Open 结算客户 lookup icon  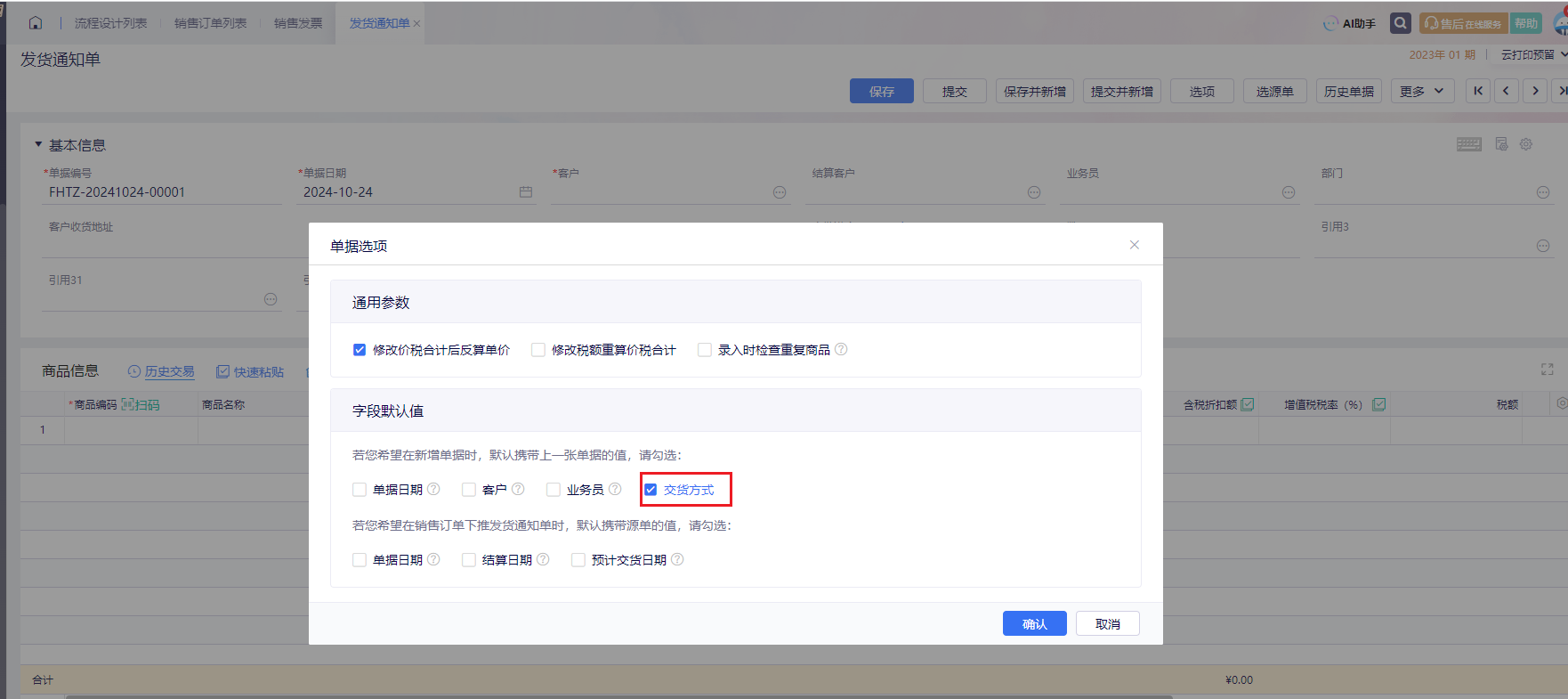pos(1034,192)
